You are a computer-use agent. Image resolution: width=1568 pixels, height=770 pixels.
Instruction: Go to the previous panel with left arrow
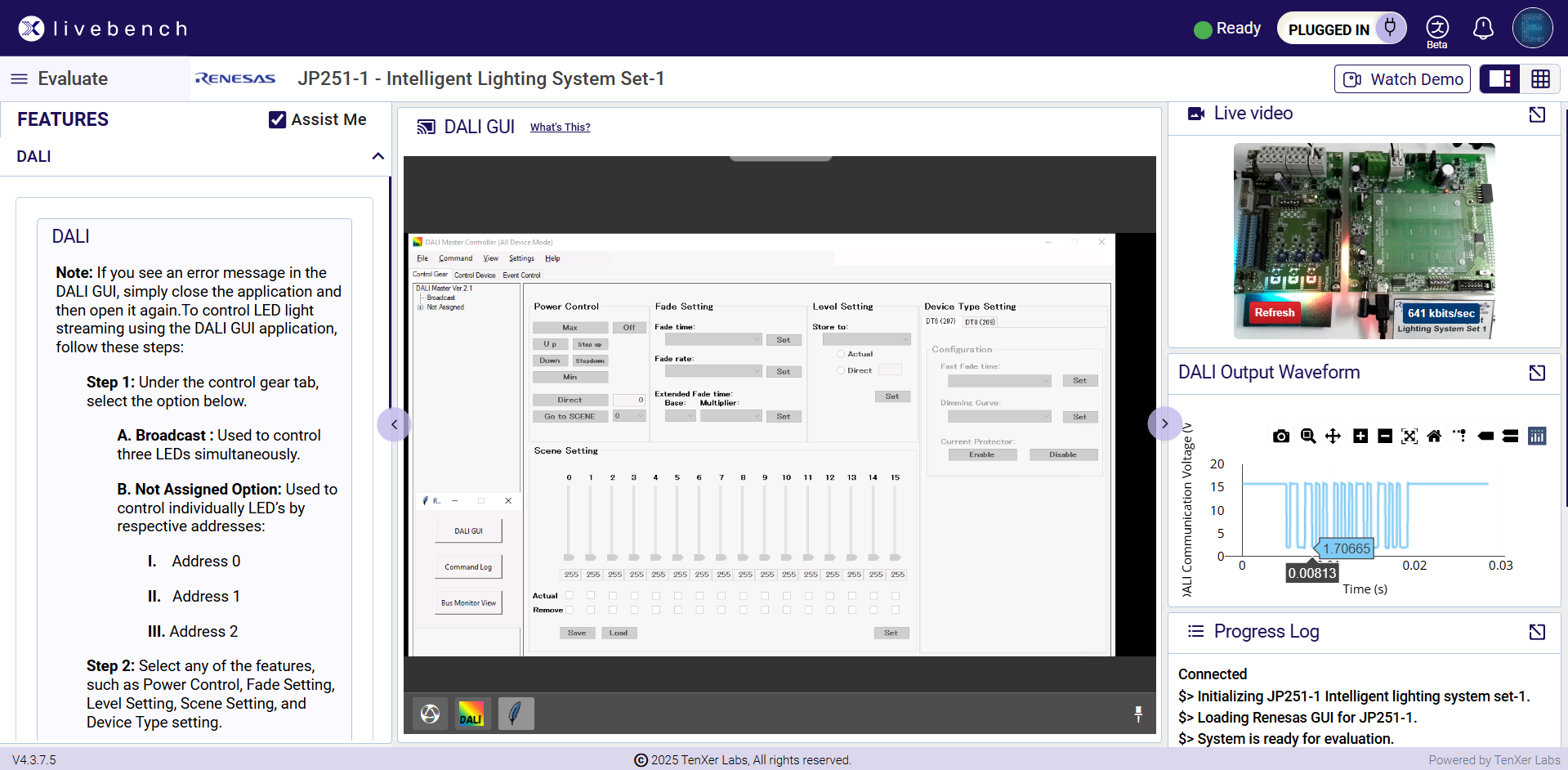pyautogui.click(x=394, y=424)
